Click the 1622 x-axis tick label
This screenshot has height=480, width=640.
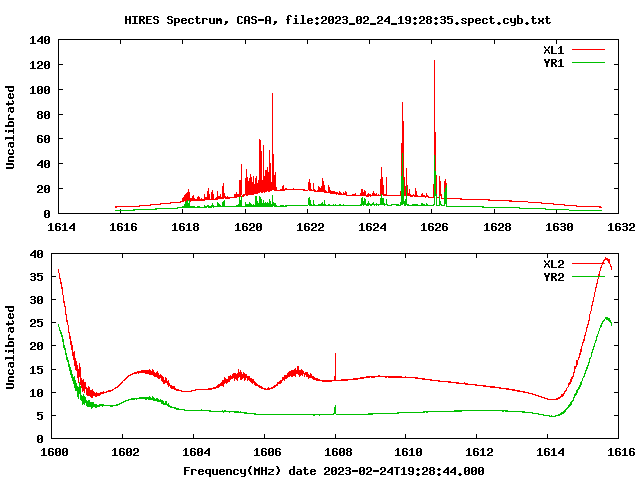(310, 227)
